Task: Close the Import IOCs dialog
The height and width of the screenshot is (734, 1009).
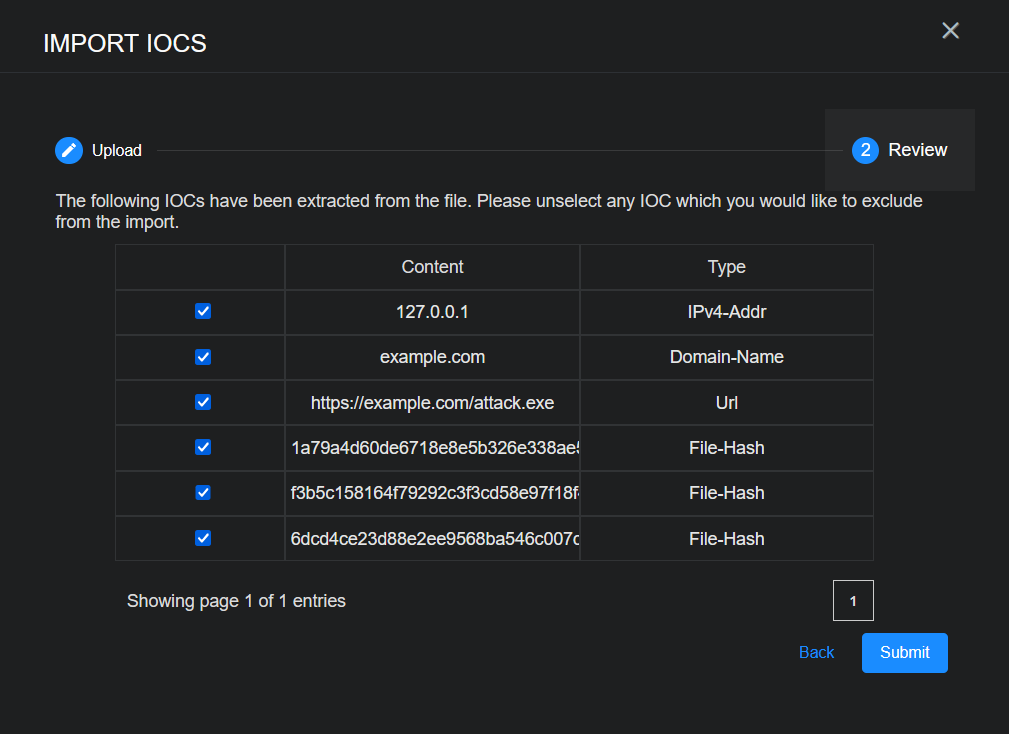Action: [x=950, y=31]
